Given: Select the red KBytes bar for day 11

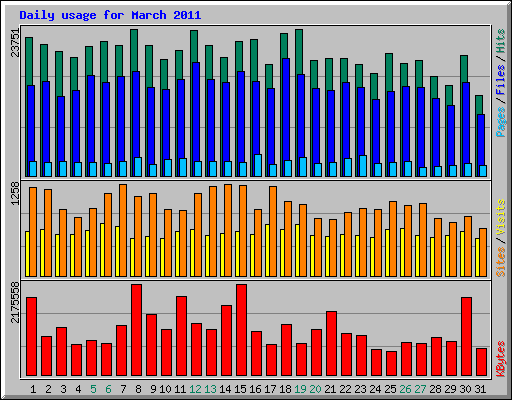Looking at the screenshot, I should [181, 336].
